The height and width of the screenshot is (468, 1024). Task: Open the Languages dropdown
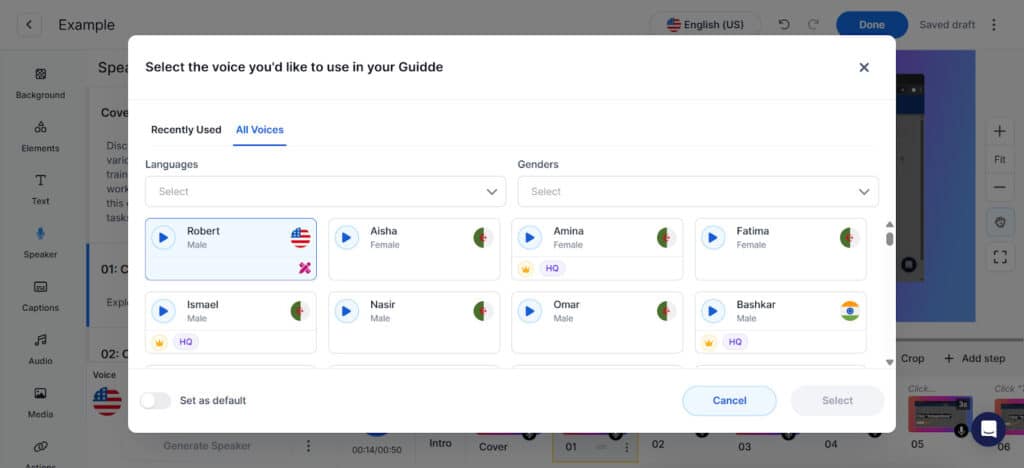coord(325,191)
